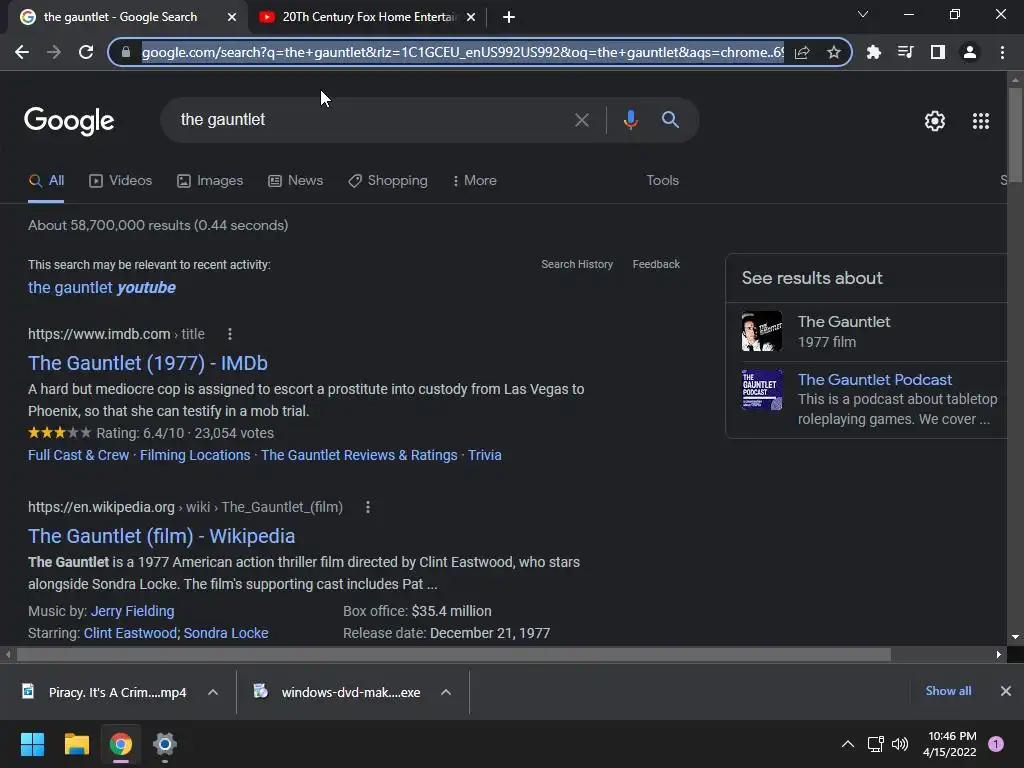Click the Feedback link
The height and width of the screenshot is (768, 1024).
point(656,264)
